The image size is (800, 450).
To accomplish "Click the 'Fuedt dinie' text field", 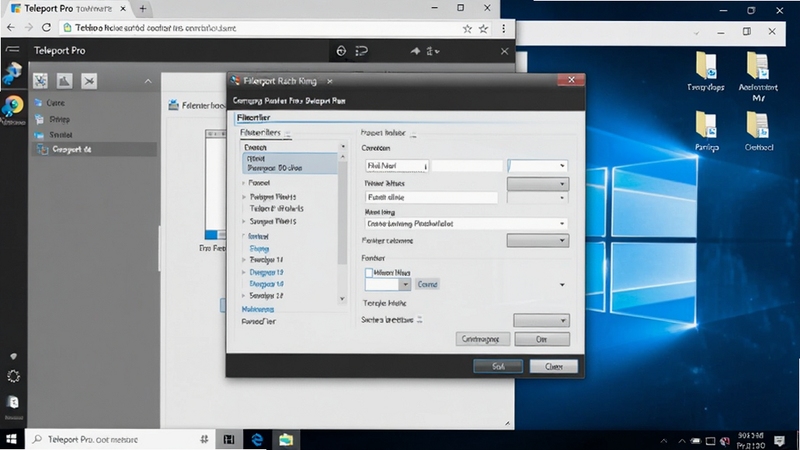I will (x=431, y=197).
